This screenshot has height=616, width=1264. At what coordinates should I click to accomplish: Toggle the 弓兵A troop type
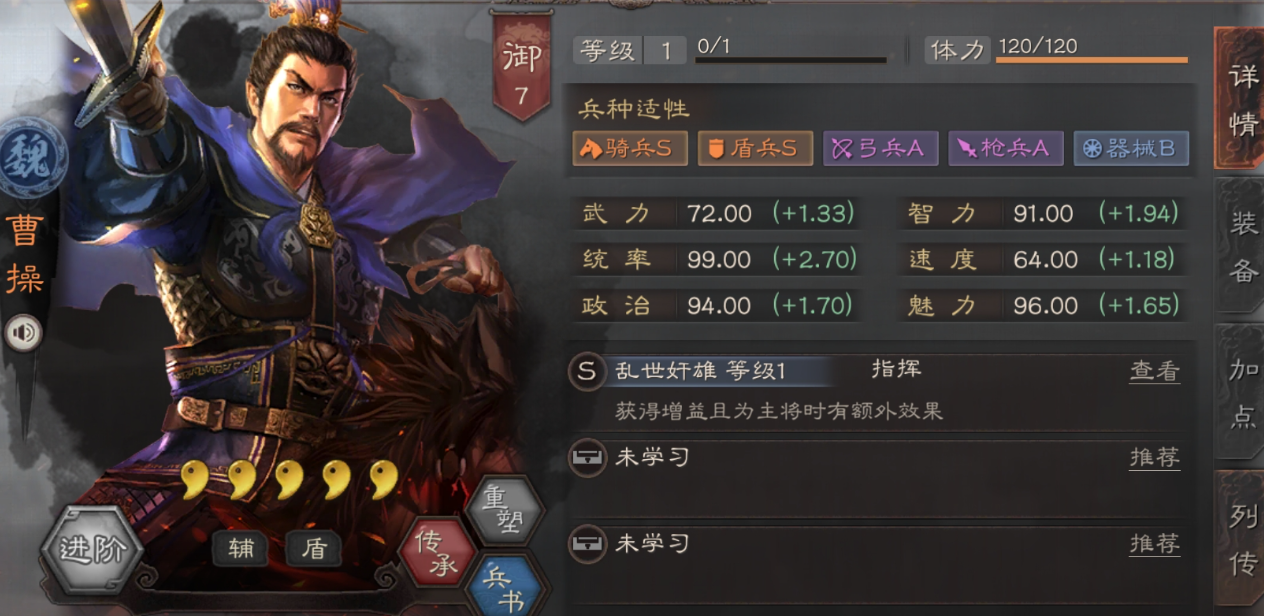[x=880, y=149]
